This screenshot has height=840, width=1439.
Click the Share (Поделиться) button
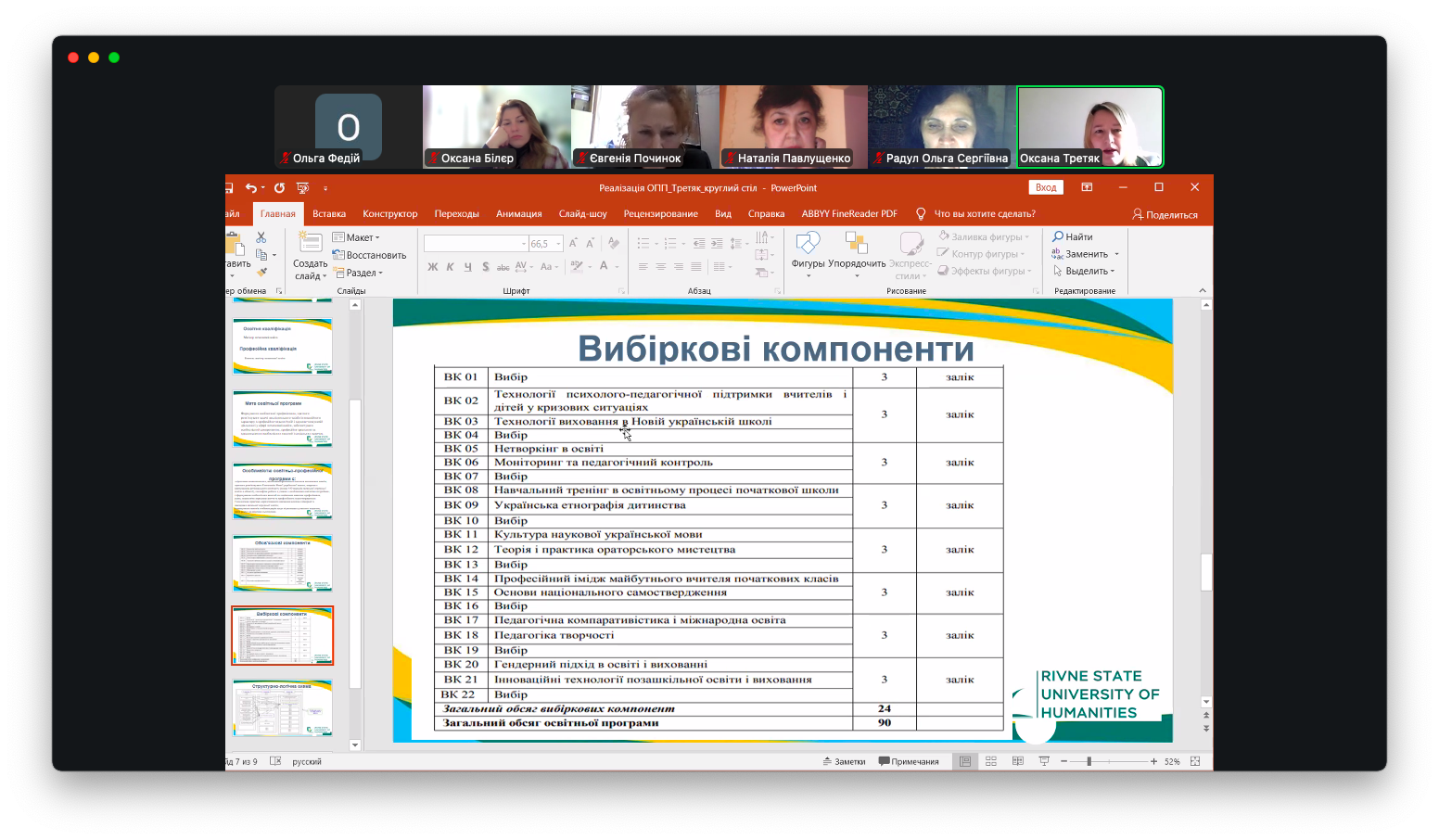(x=1165, y=214)
